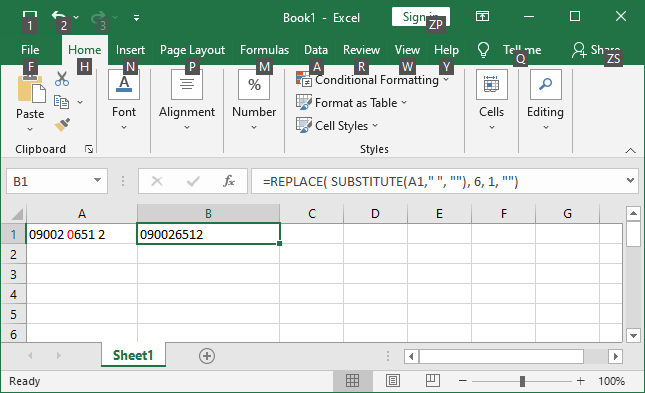Switch to Page Break Preview icon
This screenshot has width=645, height=393.
(x=433, y=381)
